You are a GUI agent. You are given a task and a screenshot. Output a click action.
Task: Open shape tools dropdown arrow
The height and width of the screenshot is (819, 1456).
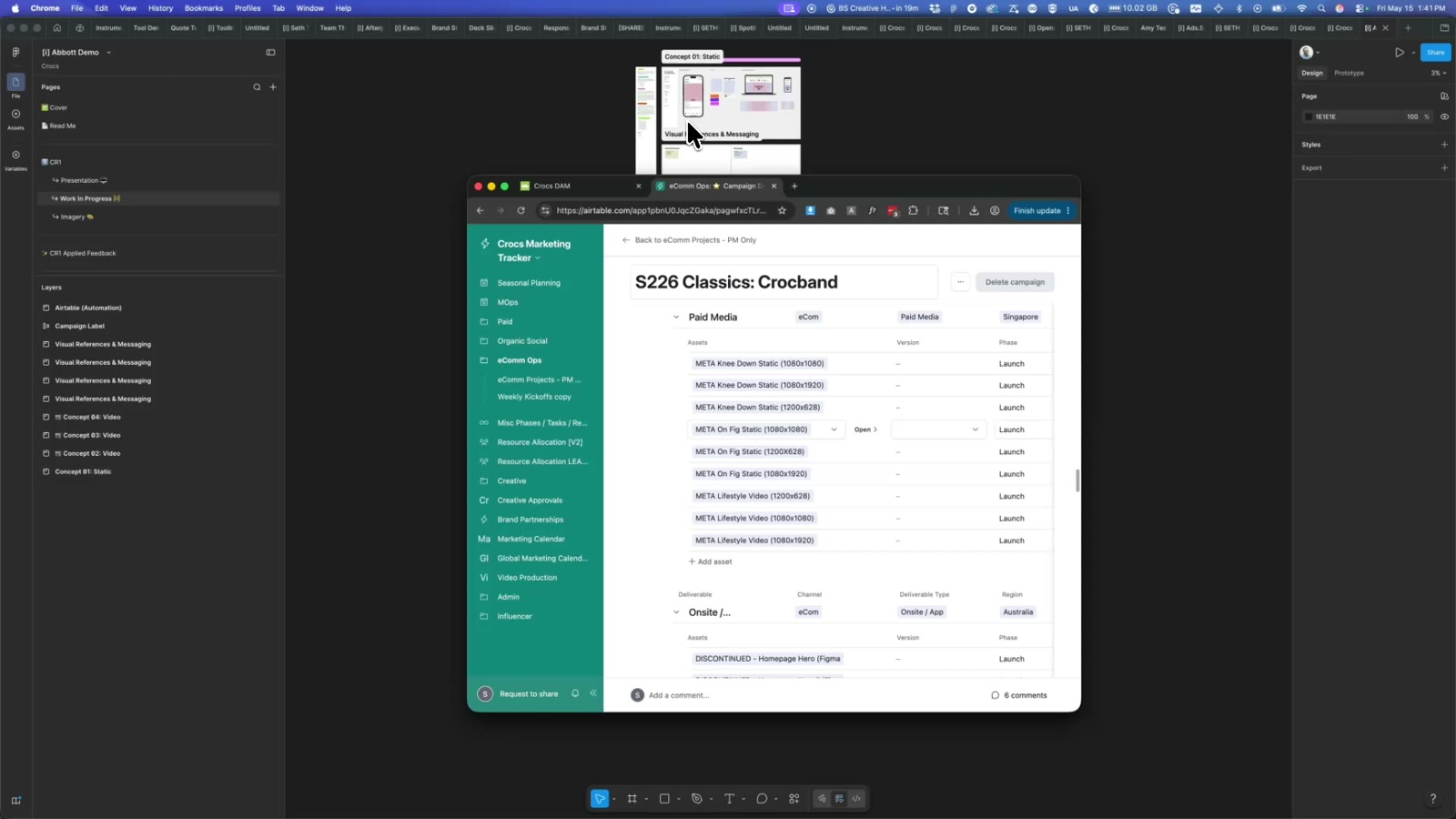(679, 799)
